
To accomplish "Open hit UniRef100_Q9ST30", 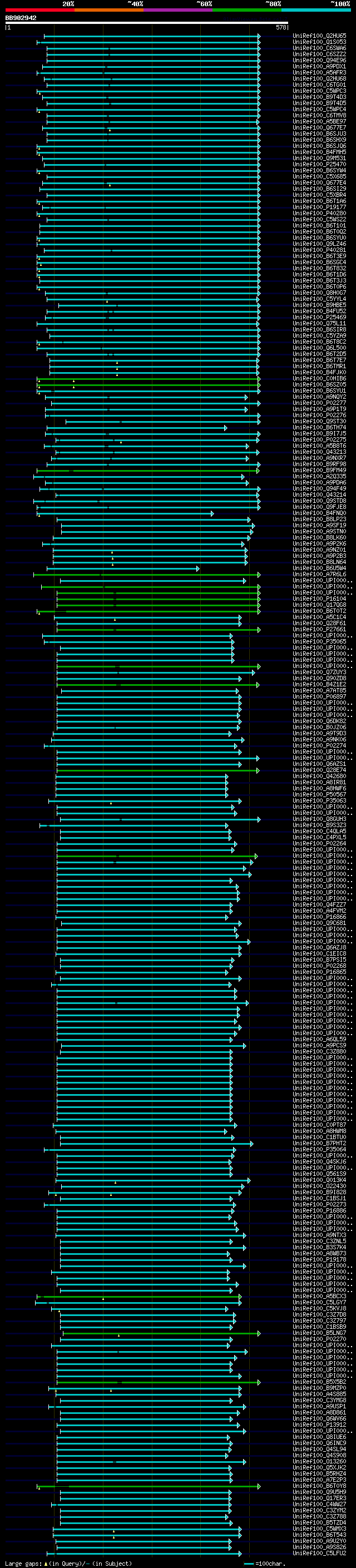I will coord(319,422).
